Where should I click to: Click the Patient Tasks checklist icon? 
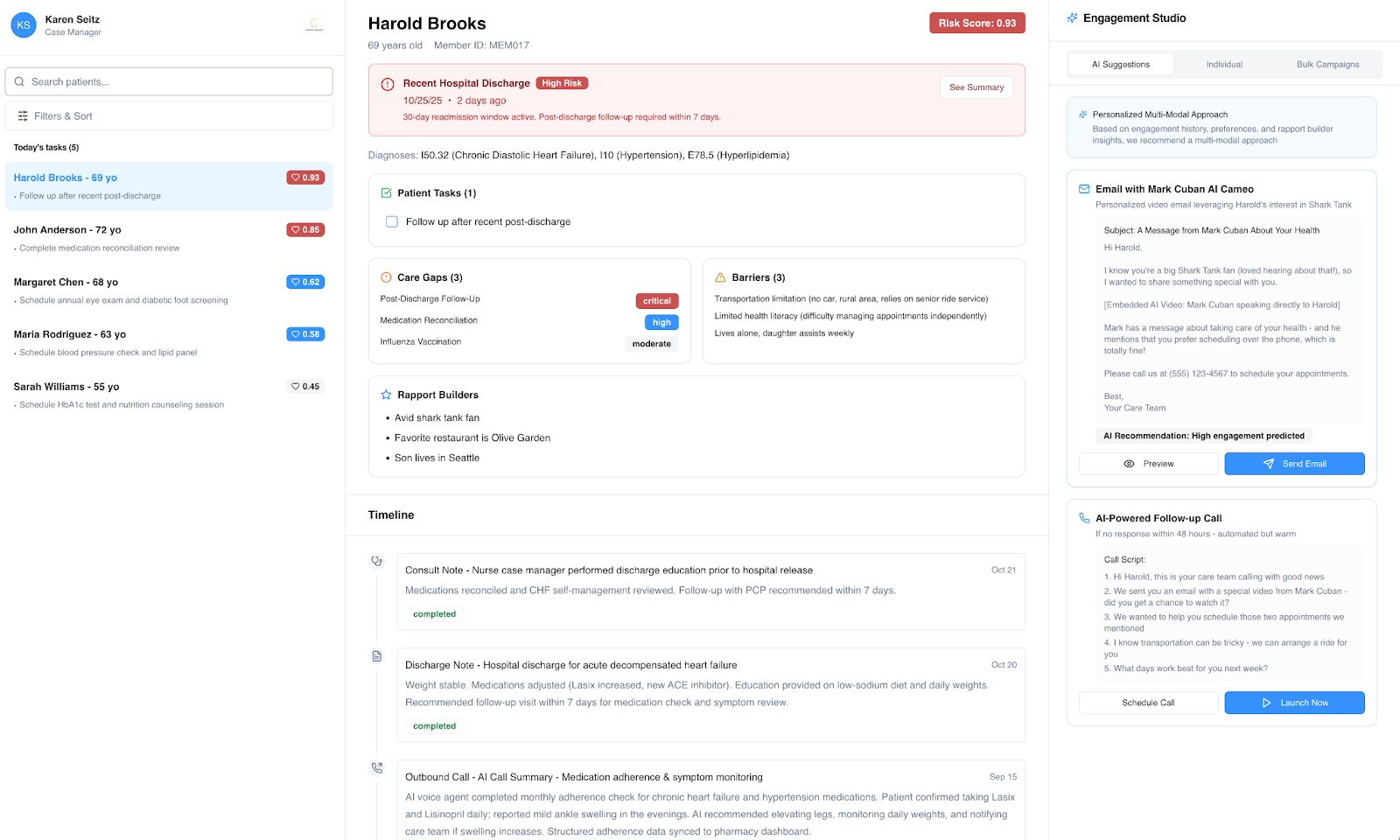coord(386,192)
